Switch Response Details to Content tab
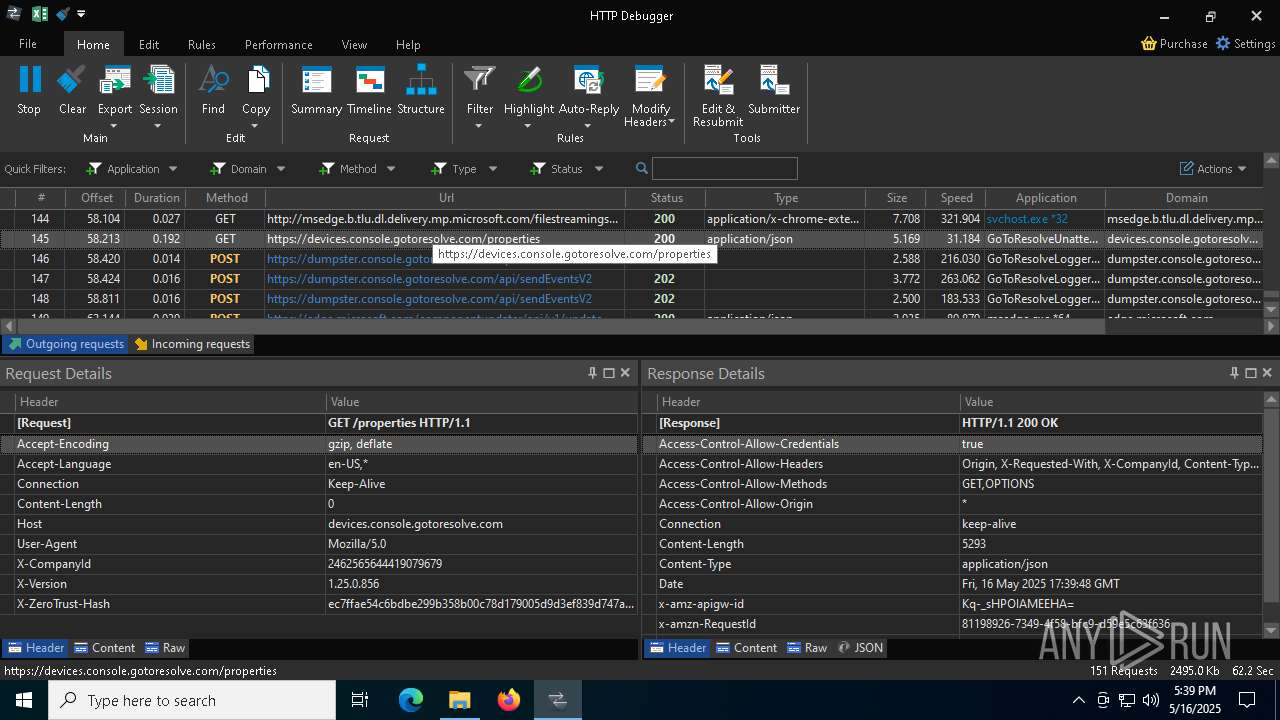 click(746, 648)
